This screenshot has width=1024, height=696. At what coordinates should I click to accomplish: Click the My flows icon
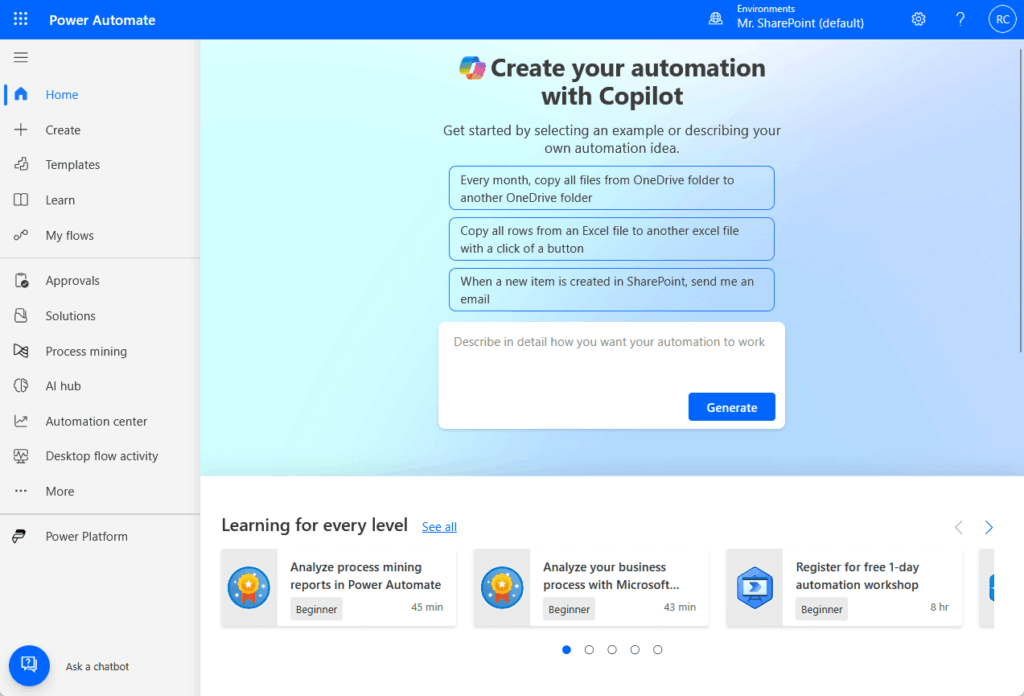click(x=21, y=235)
